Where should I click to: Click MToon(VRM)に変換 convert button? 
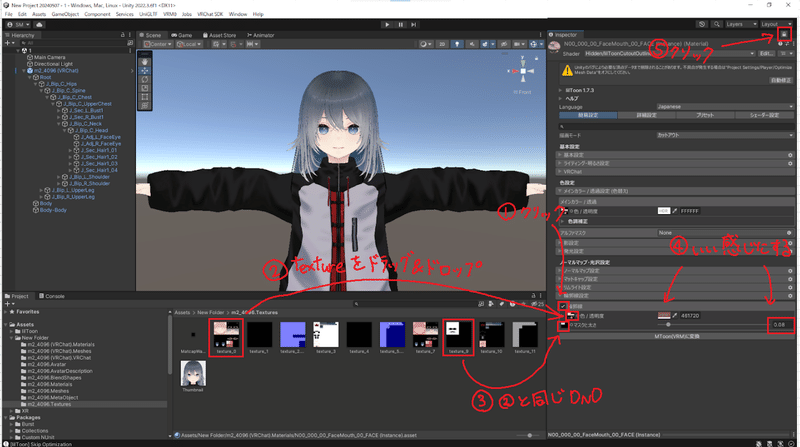pos(677,336)
